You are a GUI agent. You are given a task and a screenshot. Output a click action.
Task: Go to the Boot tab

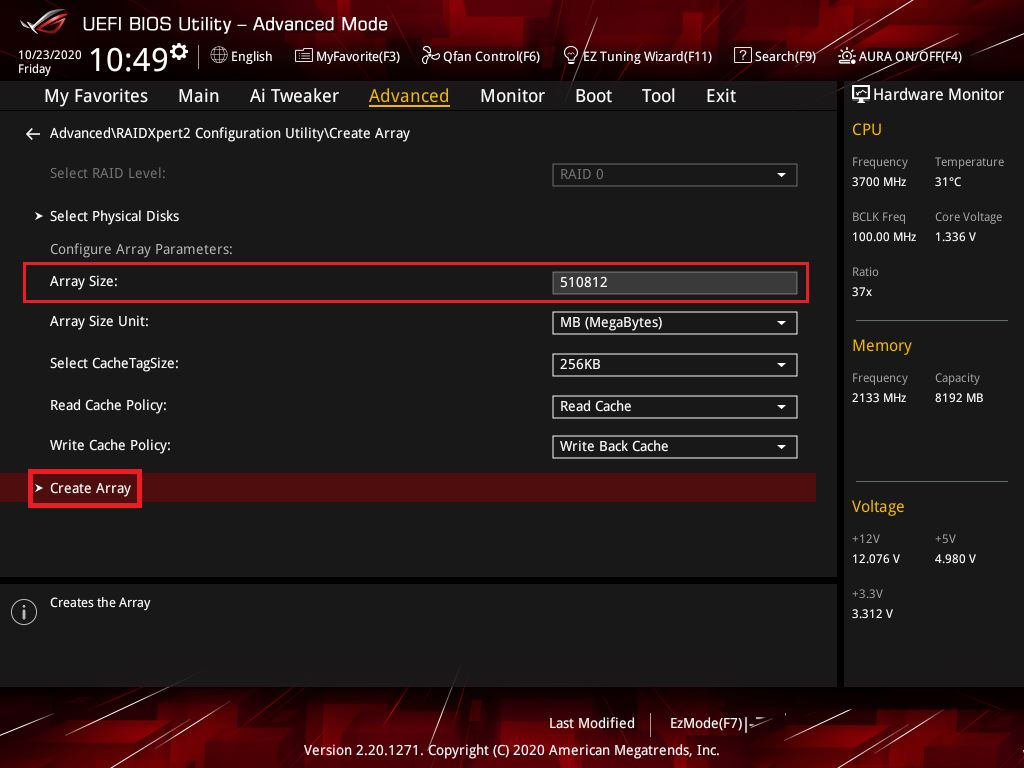click(593, 96)
